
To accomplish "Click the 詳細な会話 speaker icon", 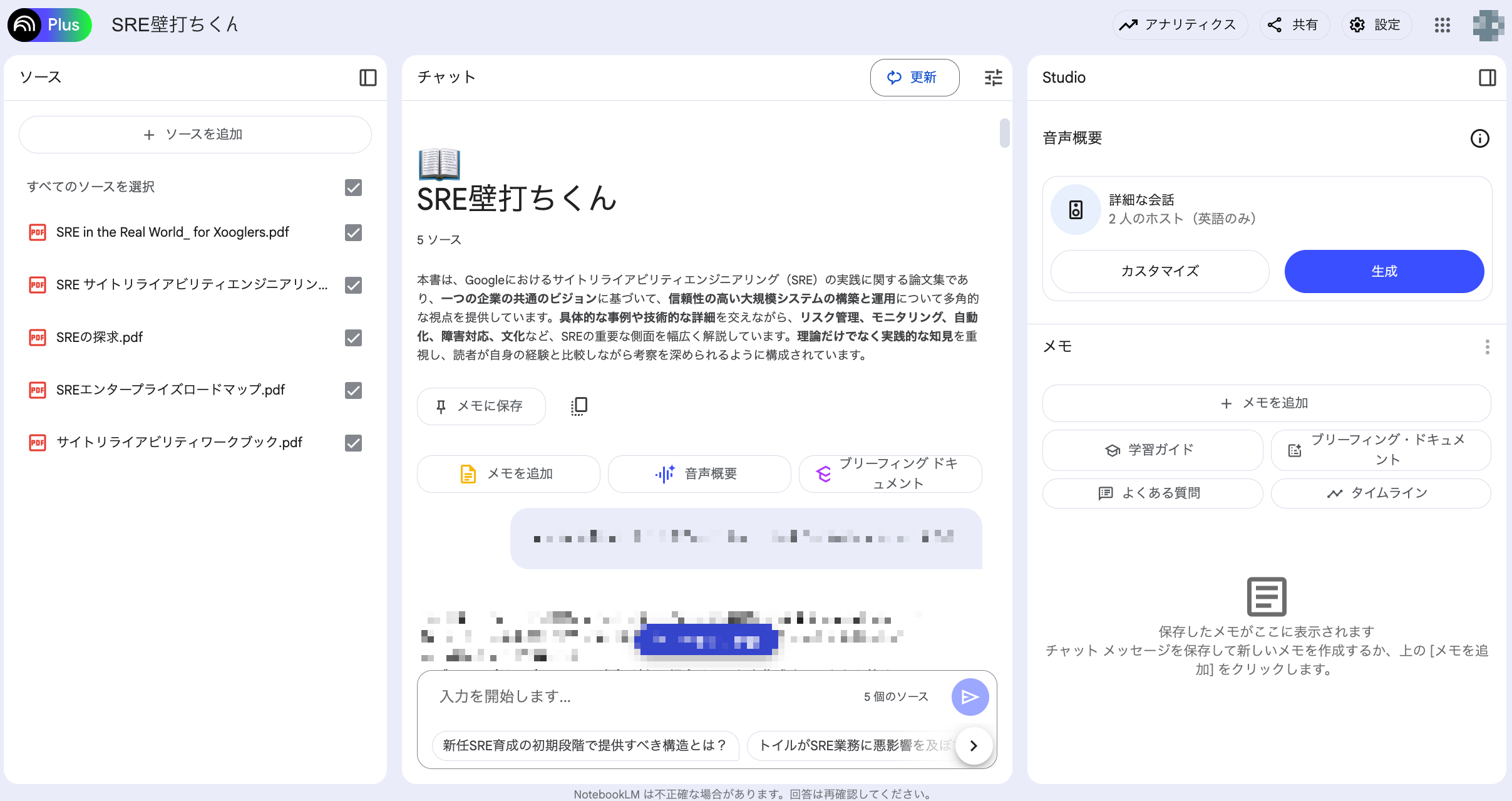I will pyautogui.click(x=1076, y=210).
